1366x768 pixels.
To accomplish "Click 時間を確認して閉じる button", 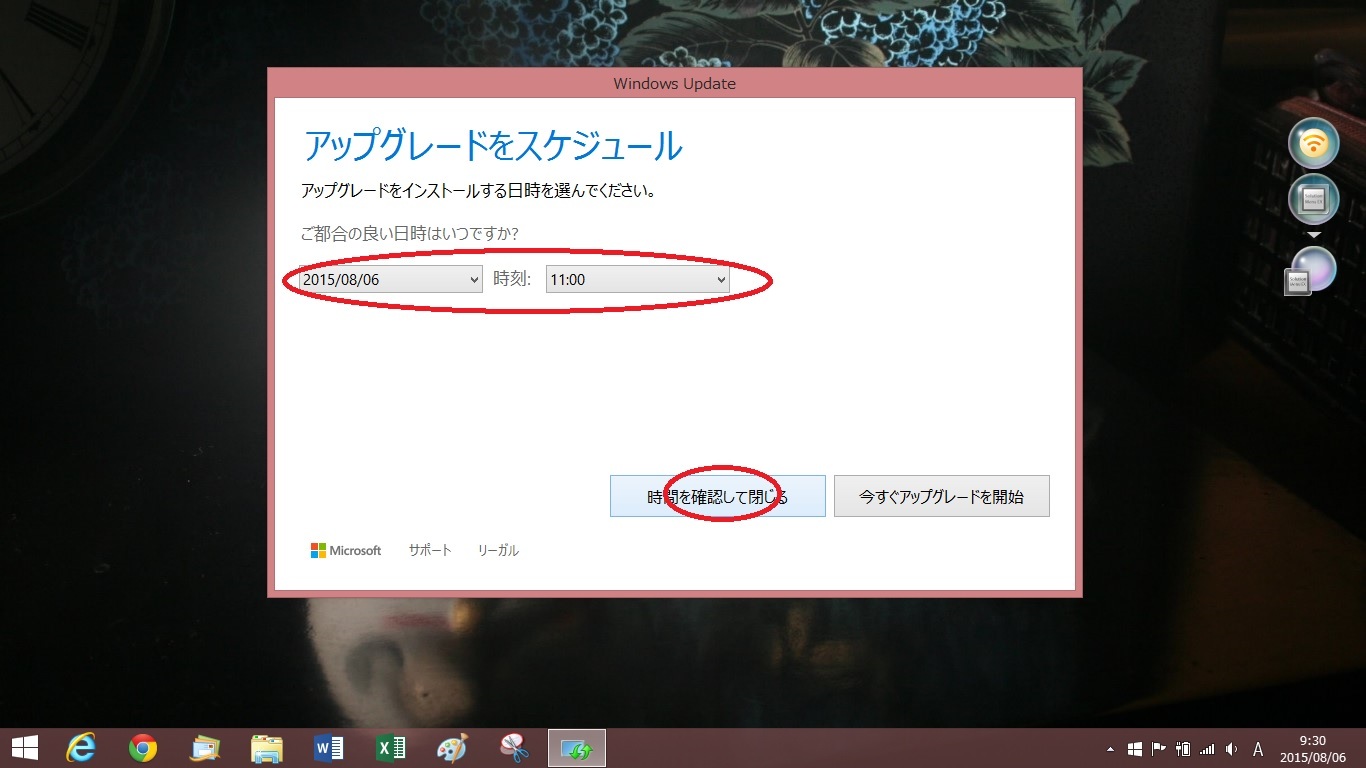I will (718, 496).
